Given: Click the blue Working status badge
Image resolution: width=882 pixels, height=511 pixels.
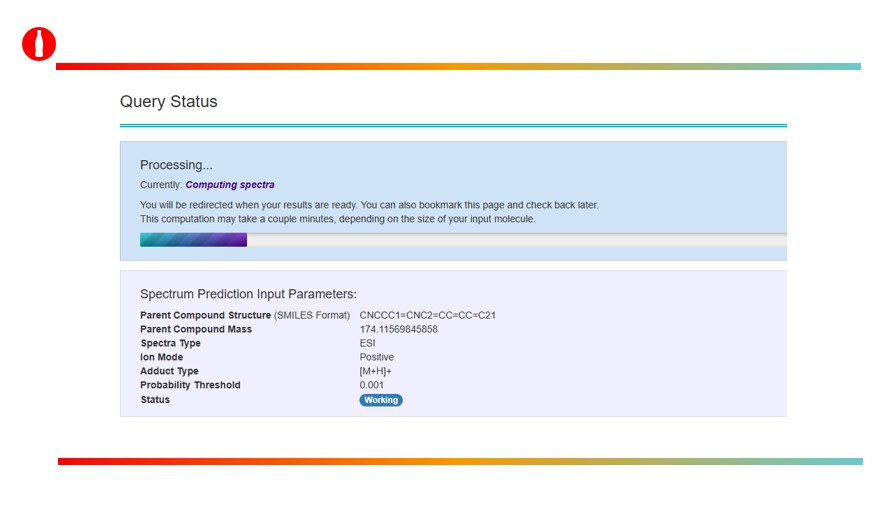Looking at the screenshot, I should coord(381,400).
